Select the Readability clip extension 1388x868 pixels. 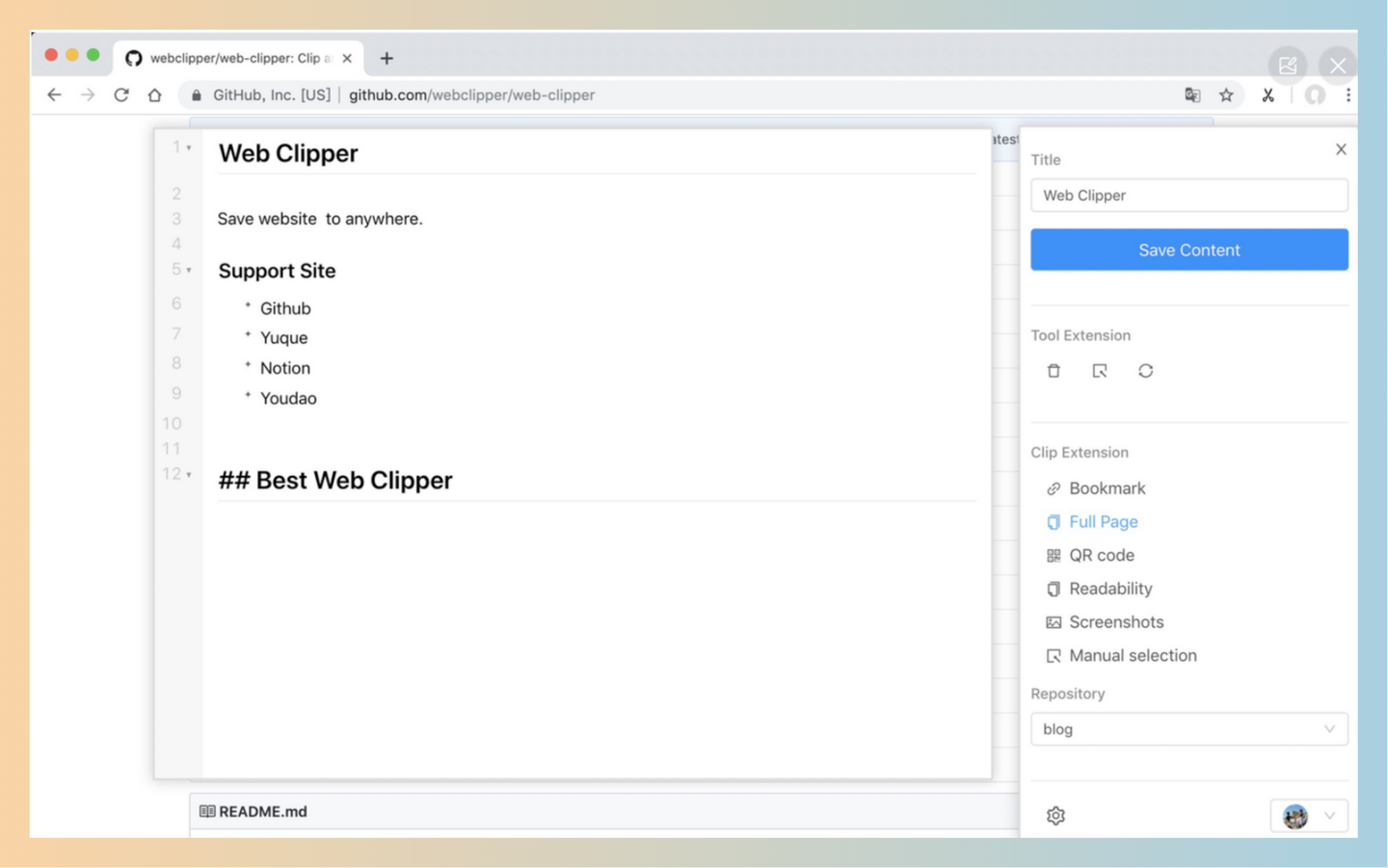pos(1099,589)
